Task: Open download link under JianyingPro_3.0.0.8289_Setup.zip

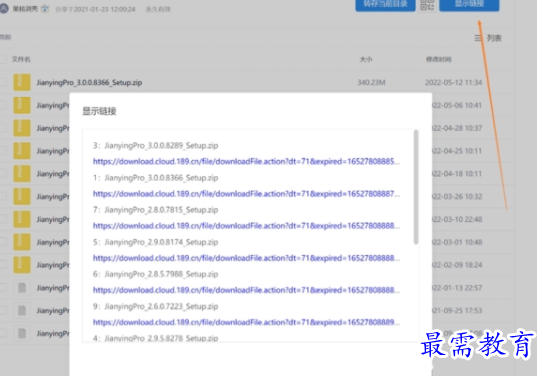Action: click(x=246, y=161)
